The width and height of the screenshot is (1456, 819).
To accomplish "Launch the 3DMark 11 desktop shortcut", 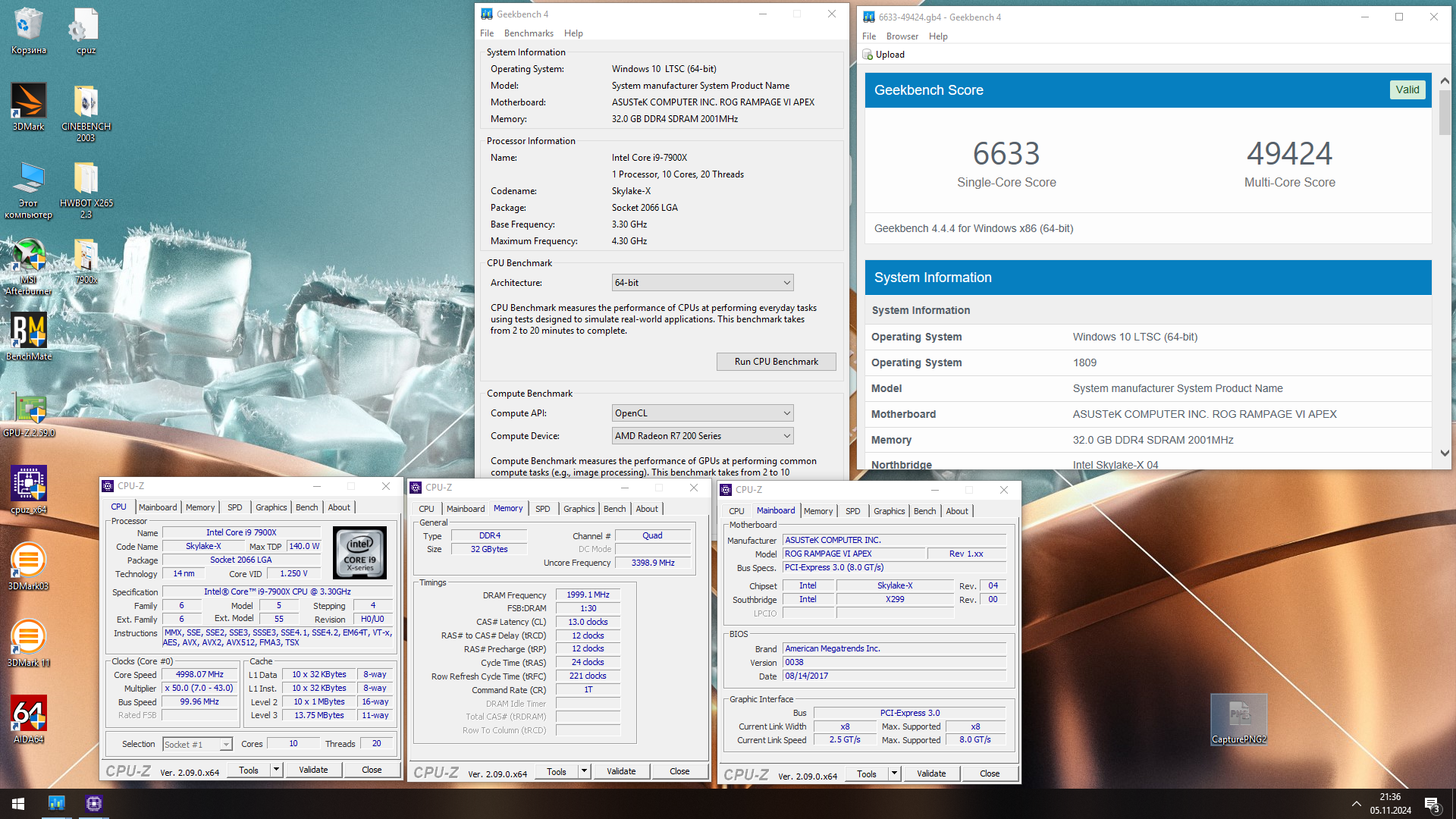I will 29,643.
